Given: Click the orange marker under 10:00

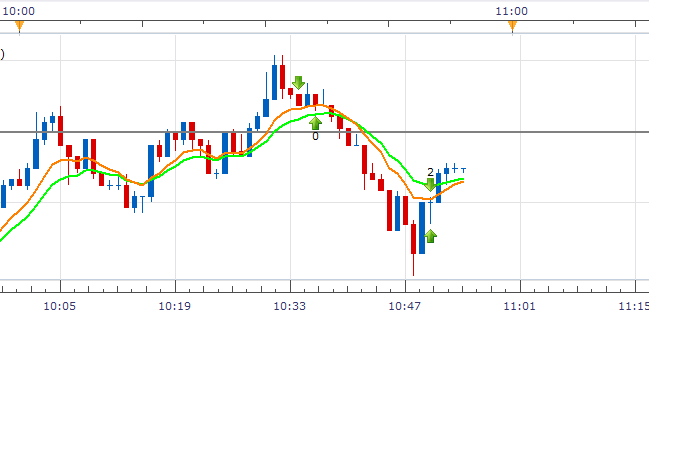Looking at the screenshot, I should coord(19,27).
